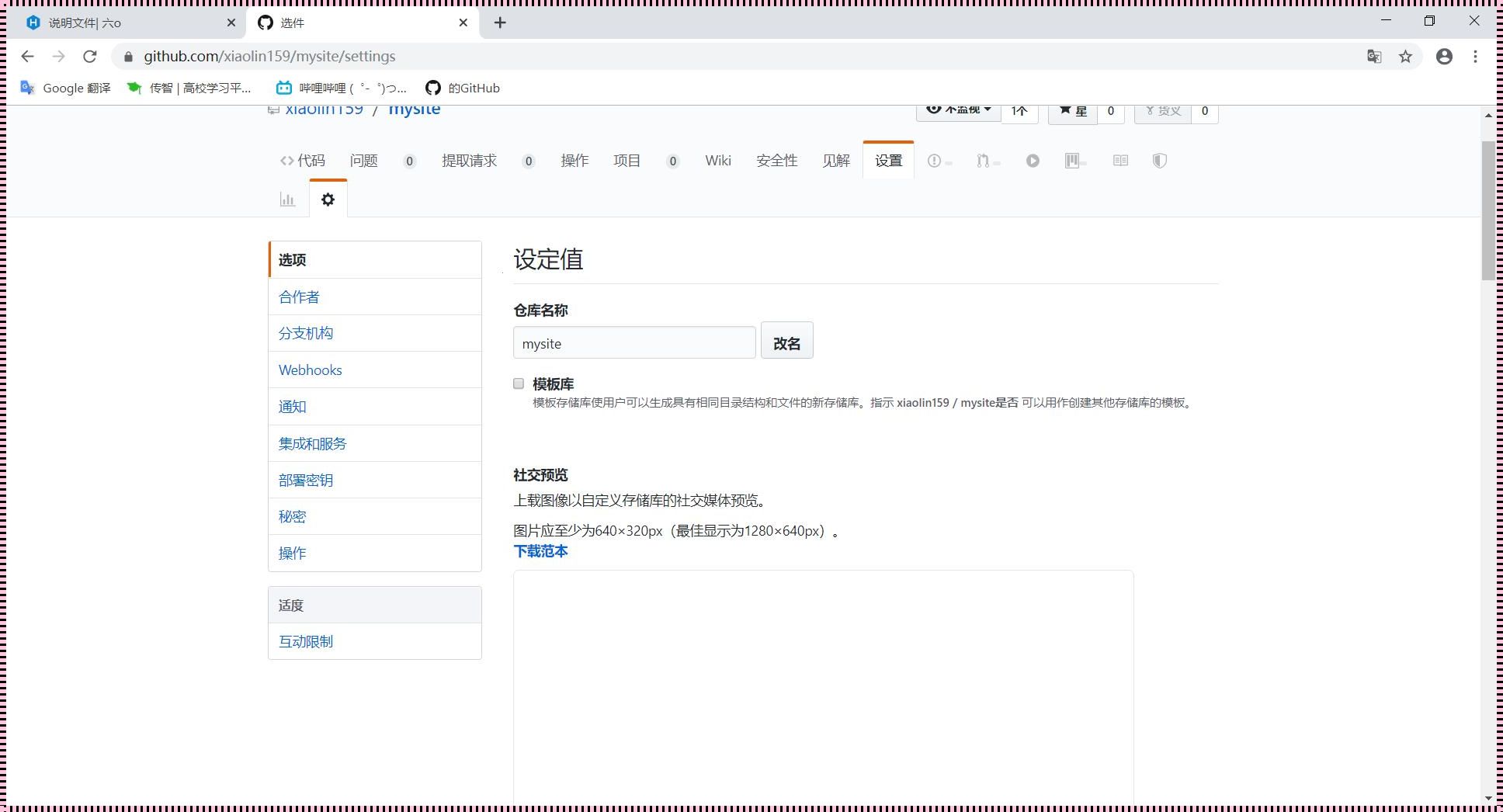1503x812 pixels.
Task: Open the Chrome profile avatar icon
Action: click(x=1444, y=56)
